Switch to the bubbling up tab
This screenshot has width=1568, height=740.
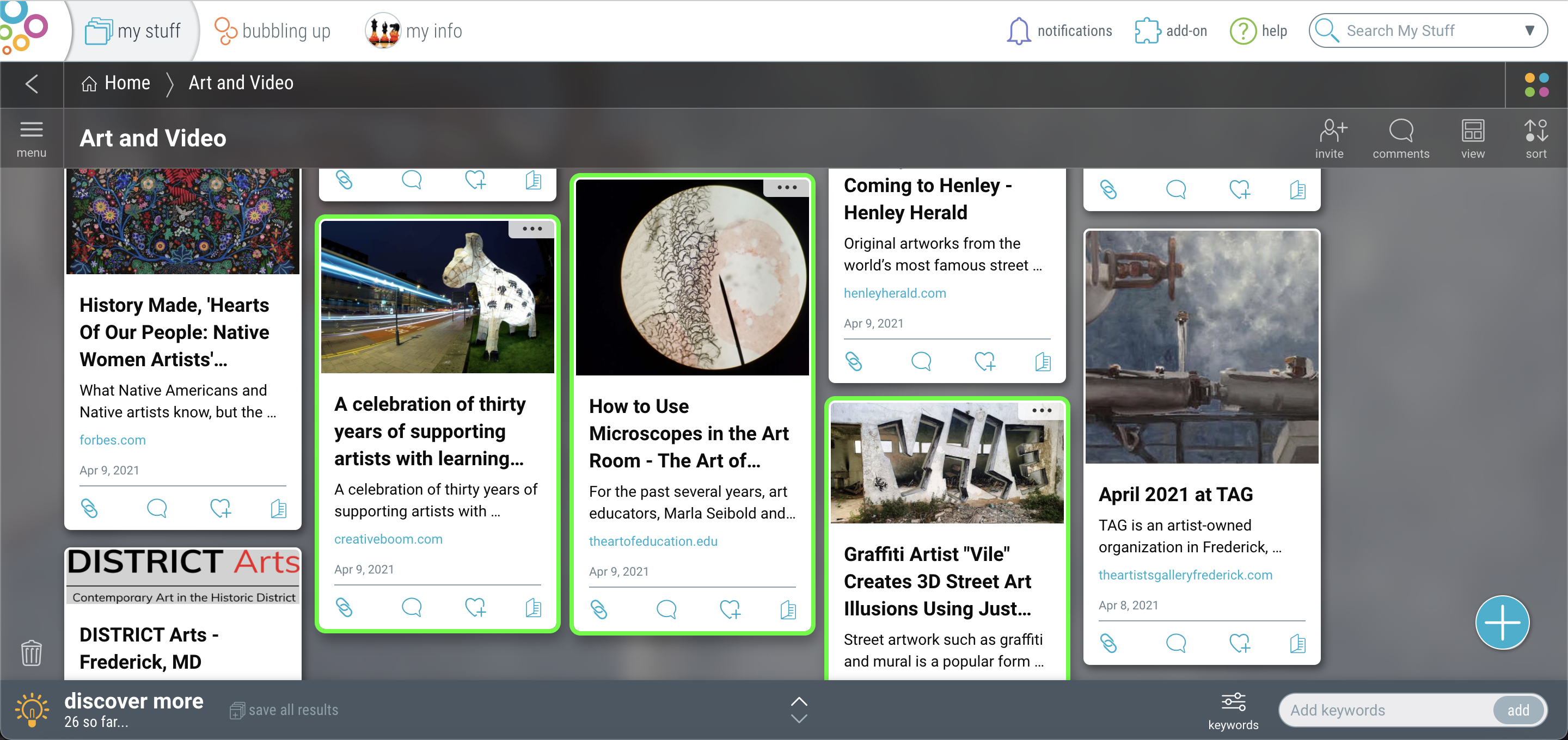tap(273, 30)
